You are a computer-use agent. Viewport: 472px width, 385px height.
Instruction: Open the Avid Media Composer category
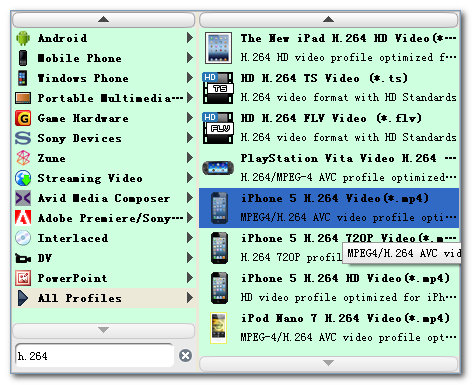click(104, 198)
